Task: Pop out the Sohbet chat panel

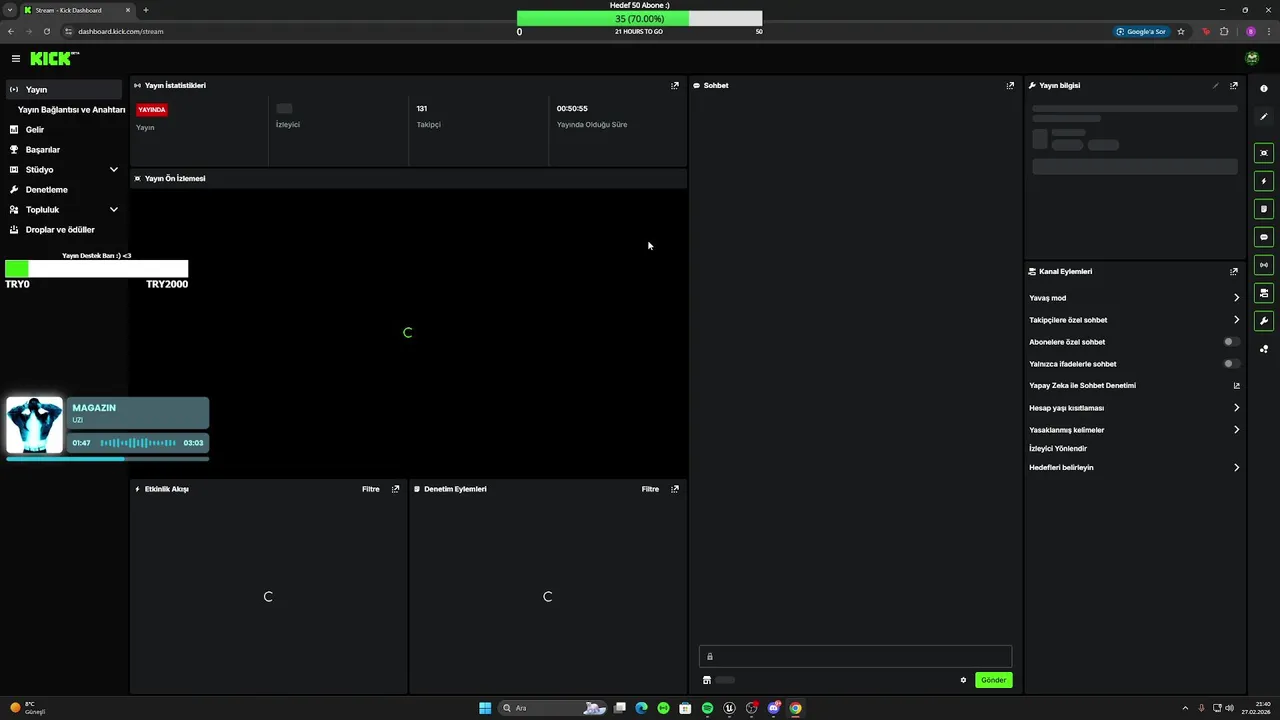Action: point(1010,86)
